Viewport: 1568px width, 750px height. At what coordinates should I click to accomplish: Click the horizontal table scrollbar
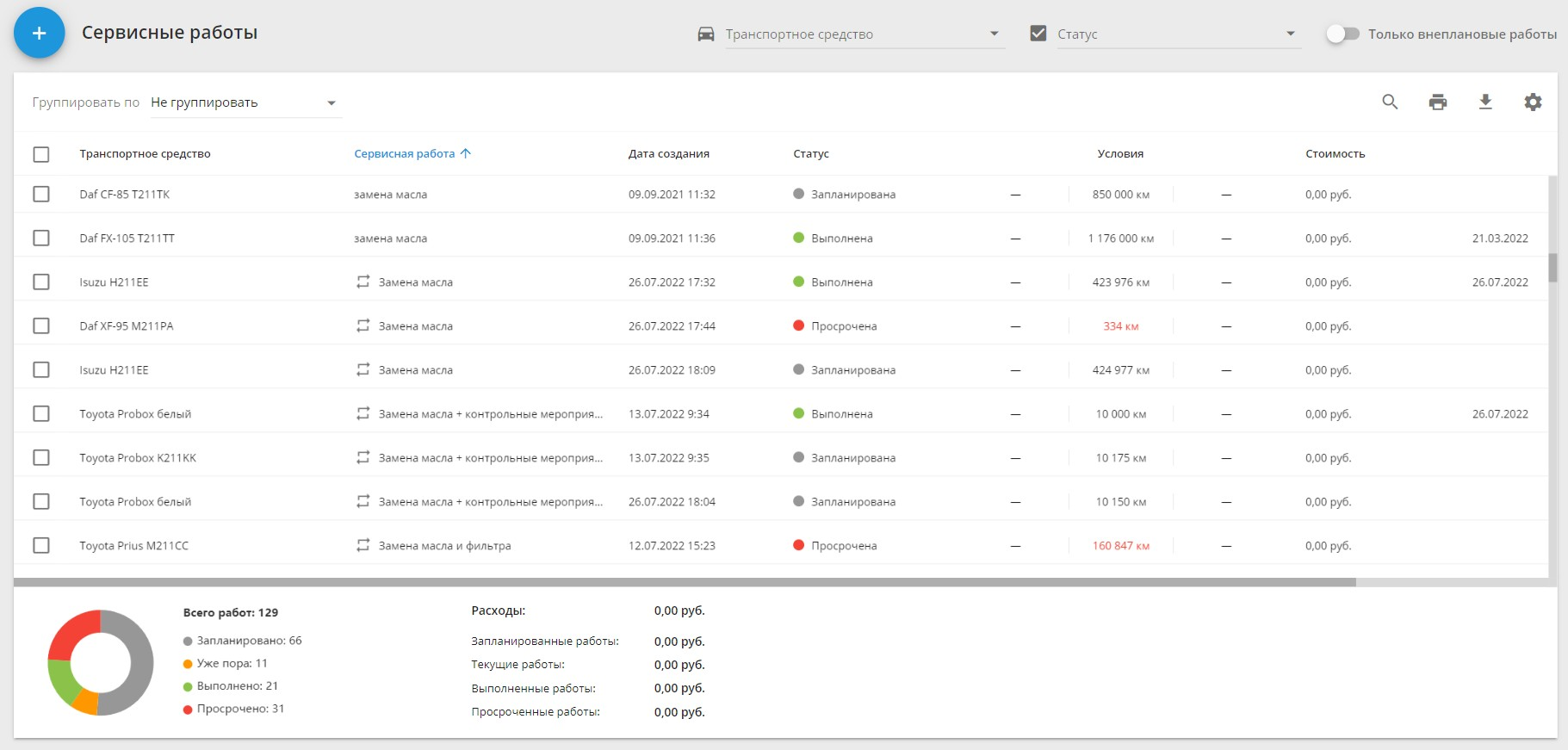click(685, 582)
